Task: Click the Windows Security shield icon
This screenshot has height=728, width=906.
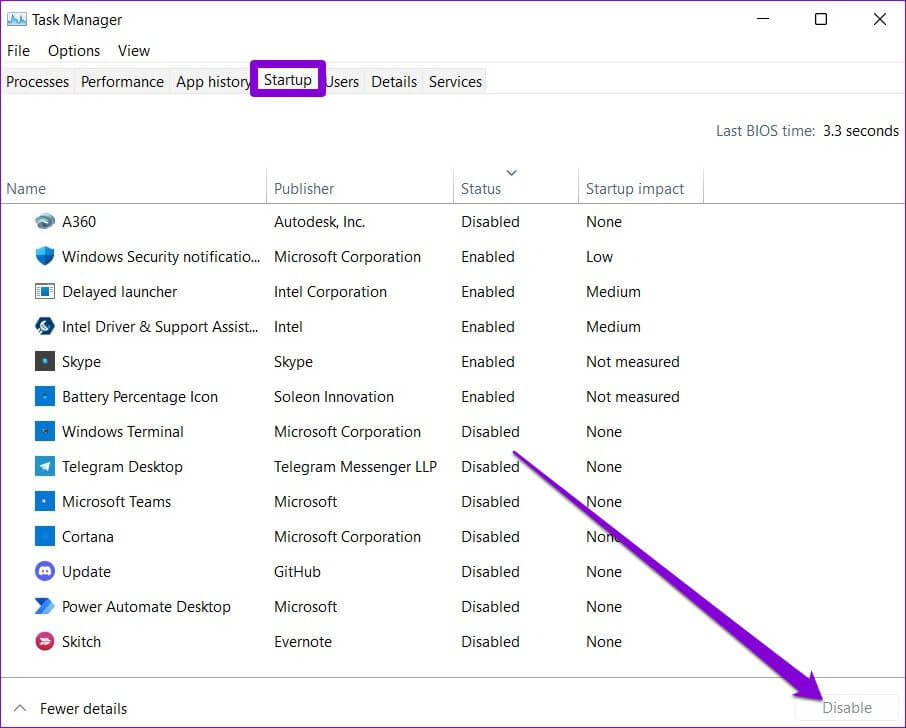Action: pyautogui.click(x=44, y=256)
